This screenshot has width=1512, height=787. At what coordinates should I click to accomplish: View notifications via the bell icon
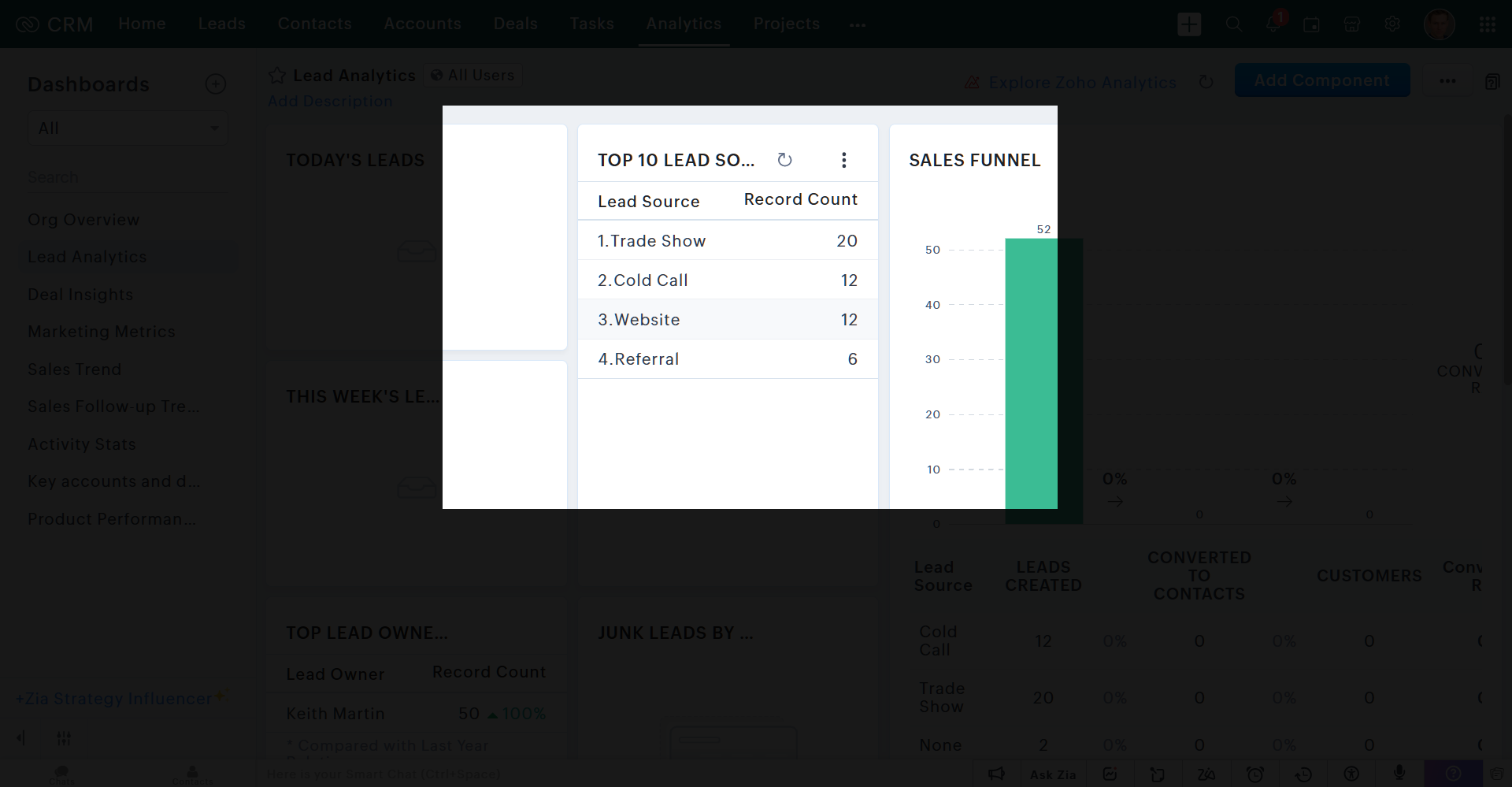coord(1273,24)
